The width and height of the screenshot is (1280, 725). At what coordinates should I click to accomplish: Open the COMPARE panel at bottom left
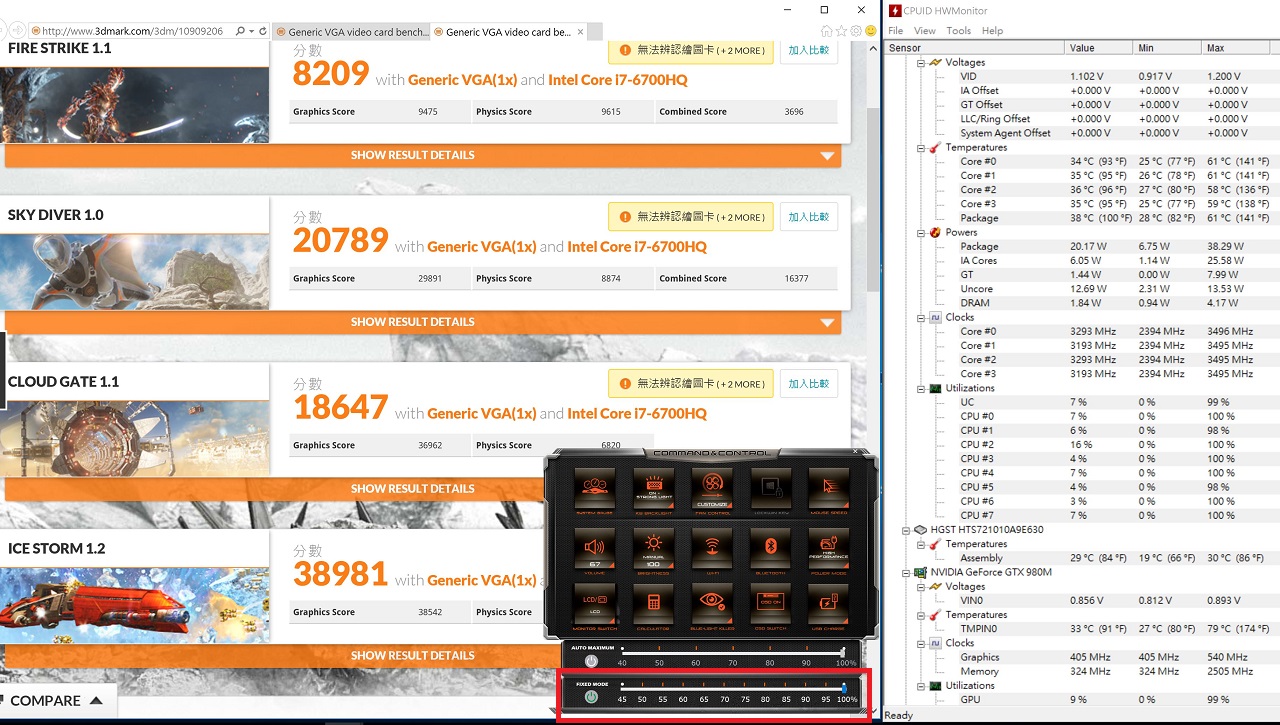[x=58, y=701]
